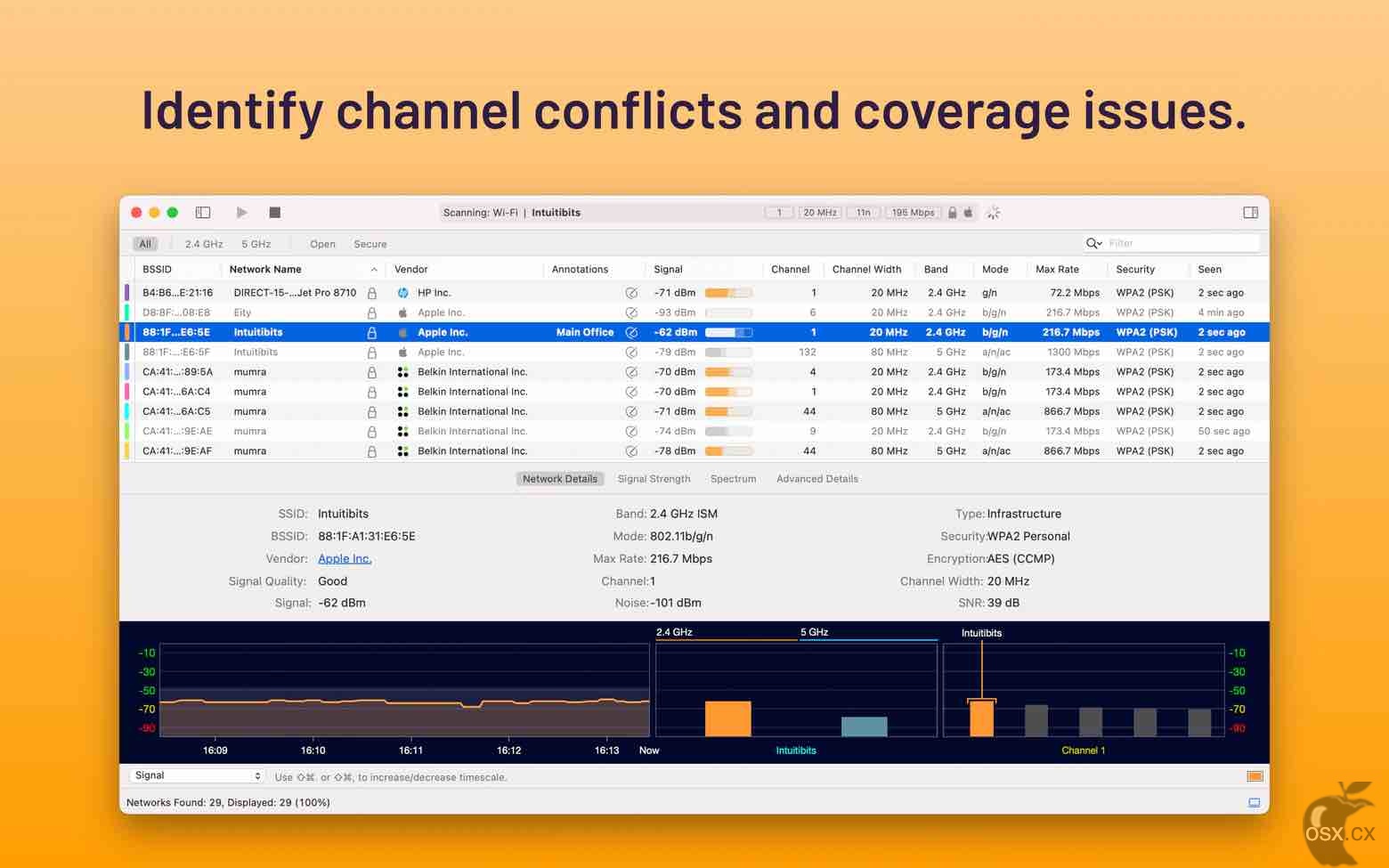Click orange Intuitibits bar in Channel 1 graph

(981, 718)
